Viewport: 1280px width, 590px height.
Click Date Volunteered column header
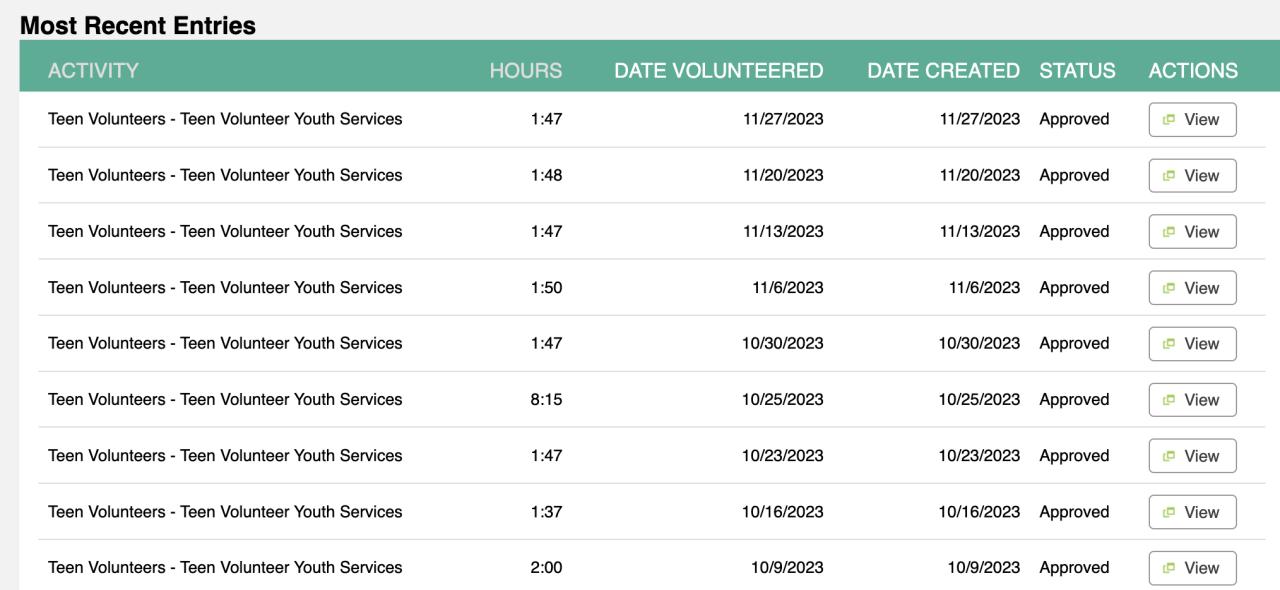click(x=718, y=71)
